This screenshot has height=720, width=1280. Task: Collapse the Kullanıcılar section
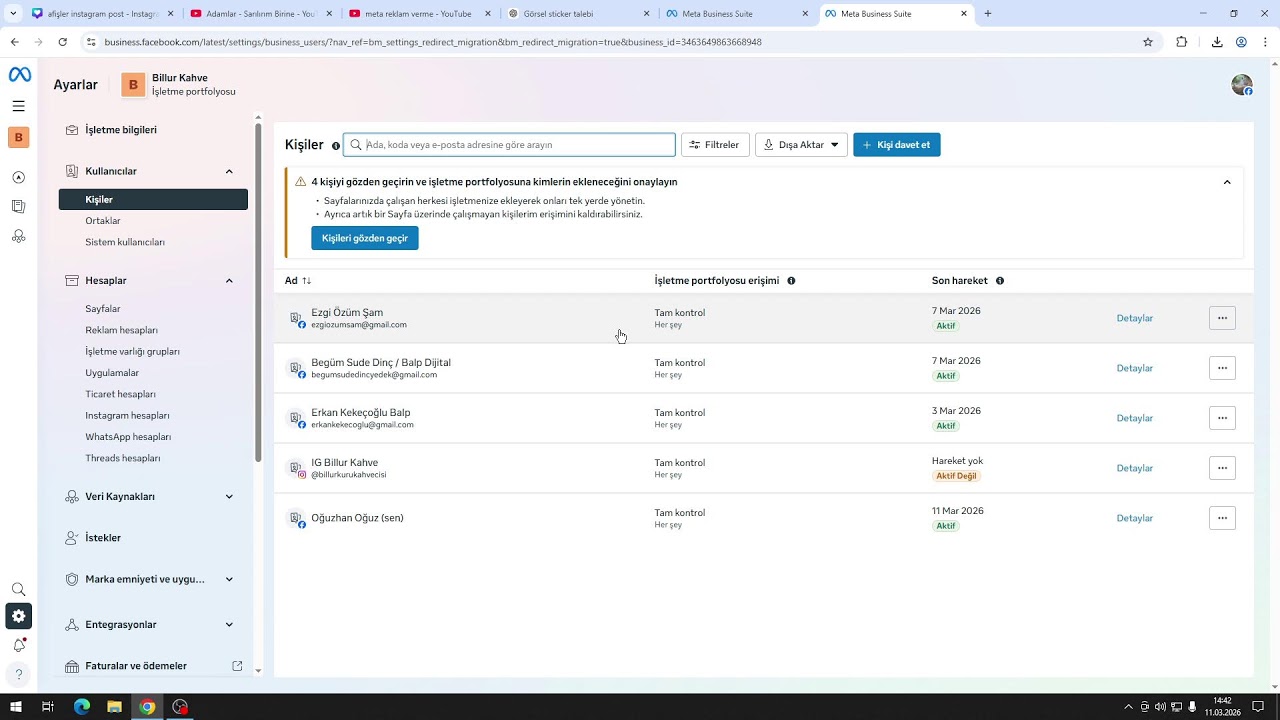(x=229, y=171)
